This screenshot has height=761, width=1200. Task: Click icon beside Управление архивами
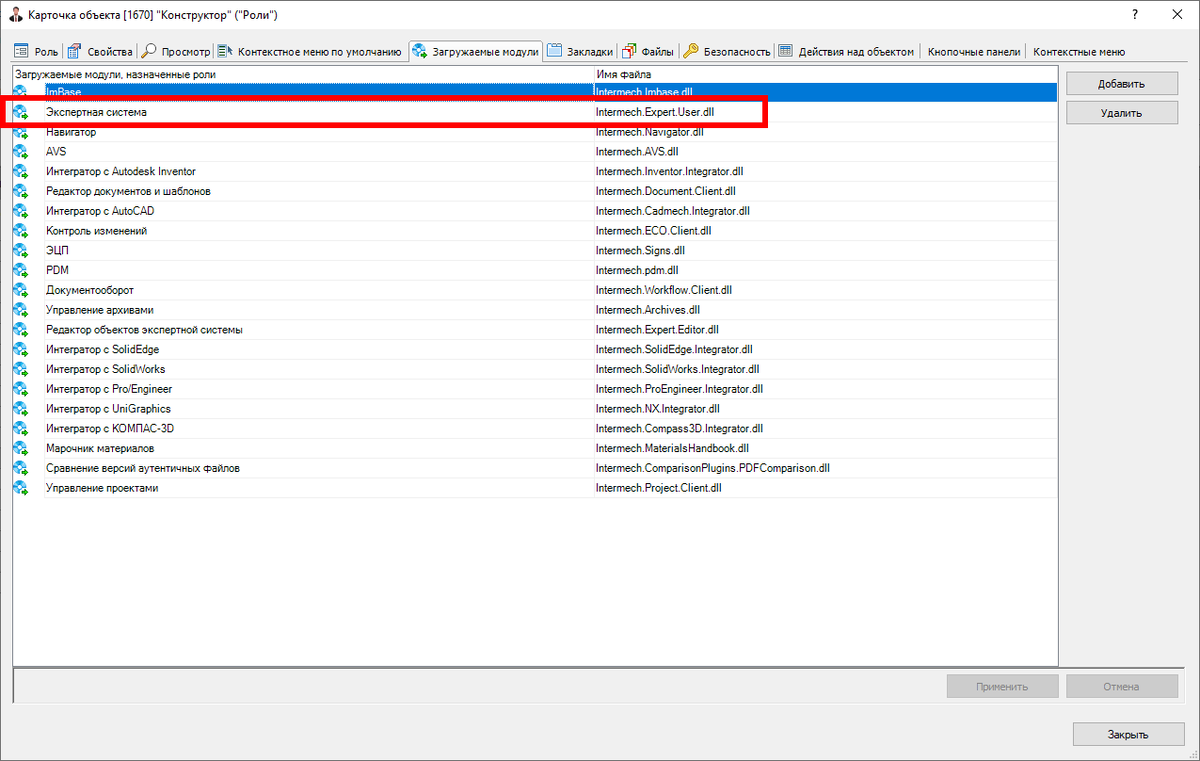click(x=21, y=310)
